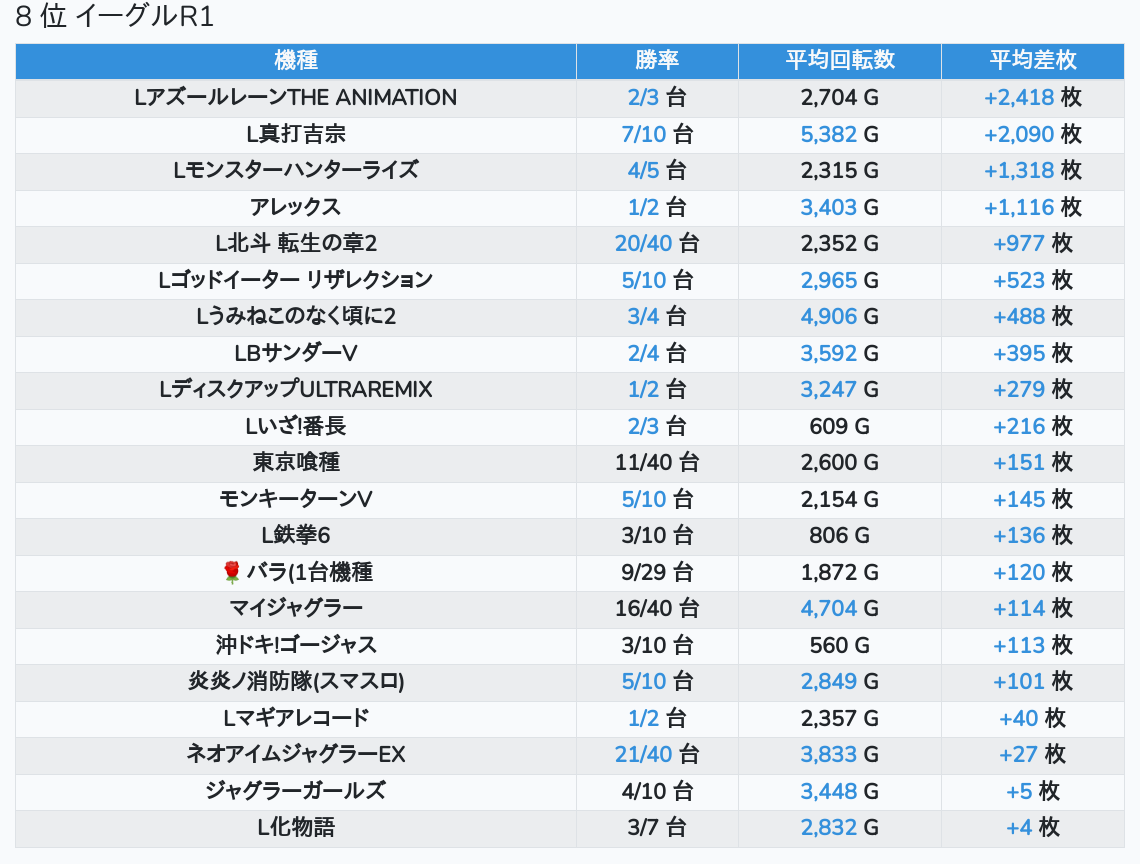Open the 20/40 win rate for L北斗 転生の章2

coord(644,244)
